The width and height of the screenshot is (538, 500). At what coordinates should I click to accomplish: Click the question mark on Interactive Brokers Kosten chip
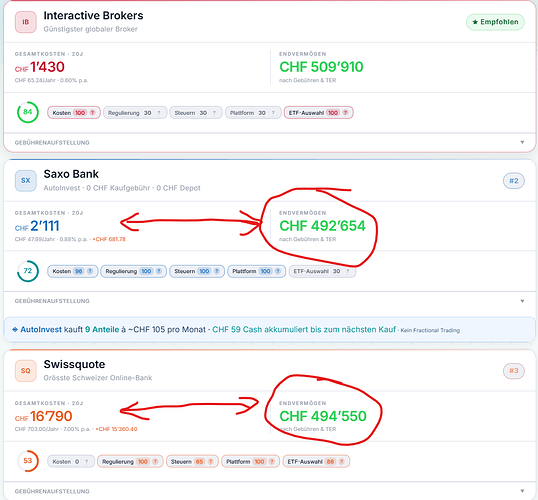92,113
